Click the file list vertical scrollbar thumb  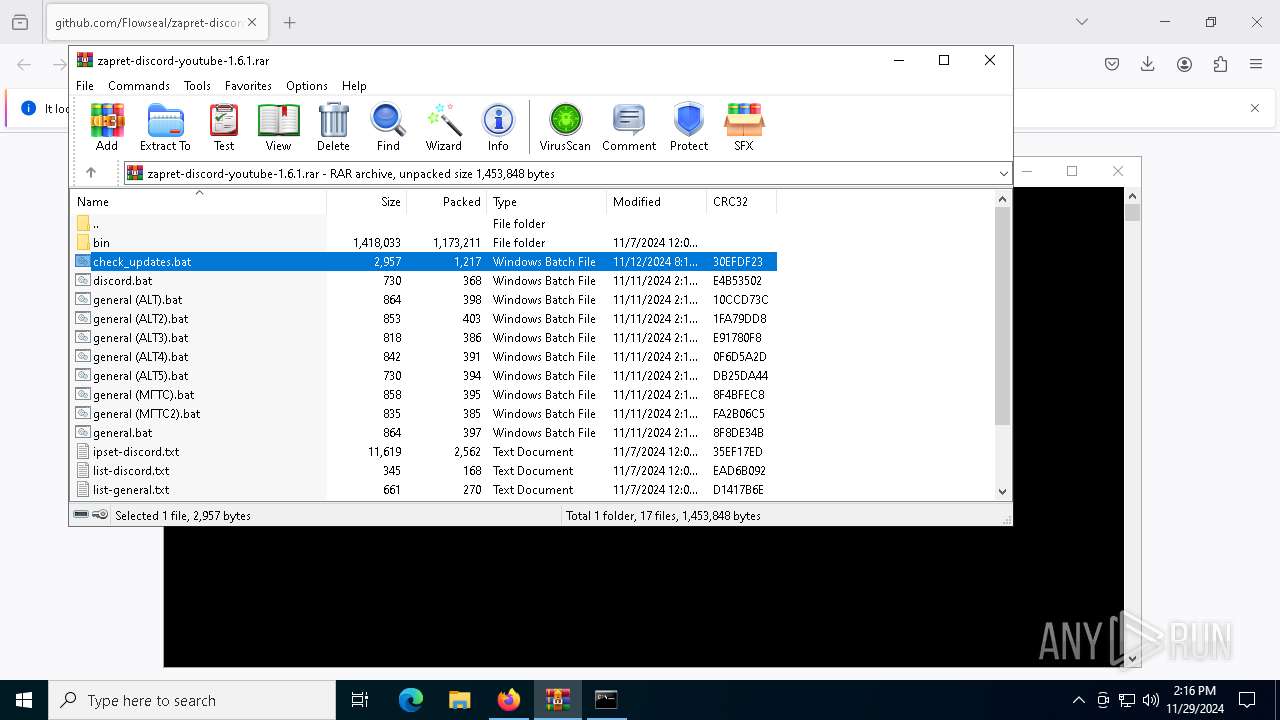pos(1003,316)
